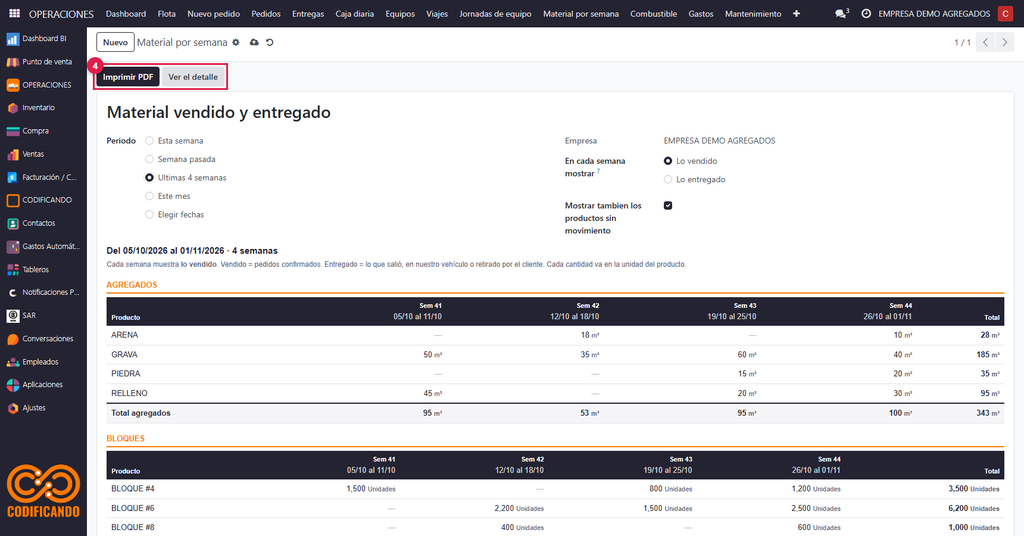Viewport: 1024px width, 536px height.
Task: Open the Dashboard menu item
Action: coord(126,14)
